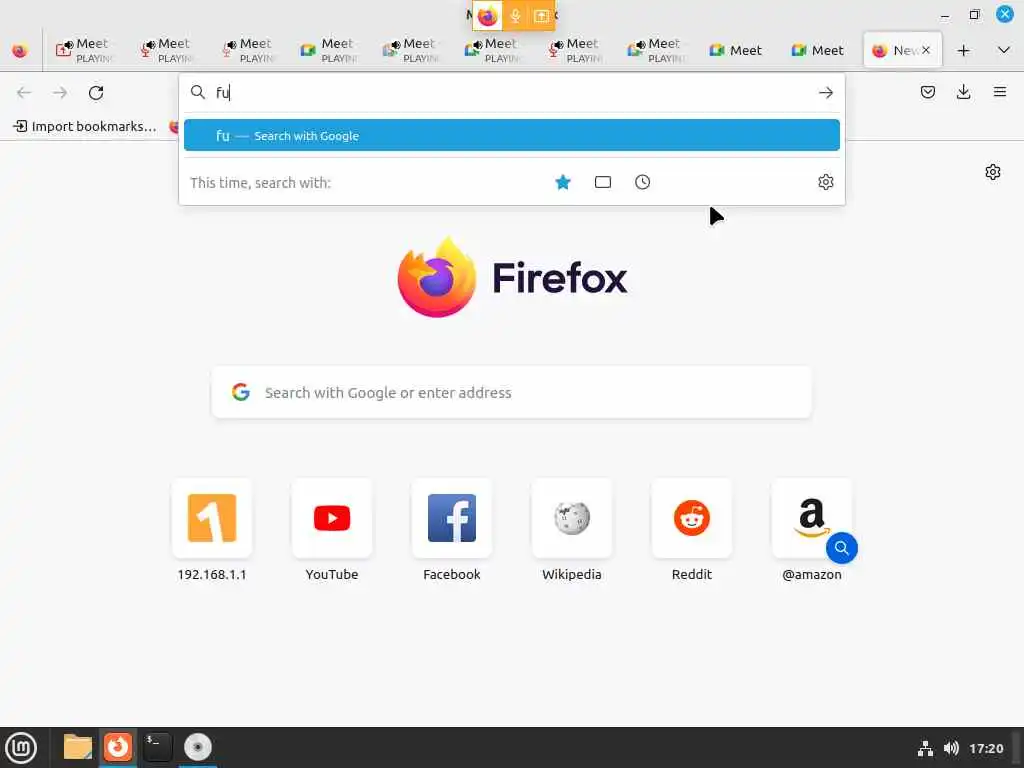Viewport: 1024px width, 768px height.
Task: Open the Firefox application menu
Action: click(x=1000, y=92)
